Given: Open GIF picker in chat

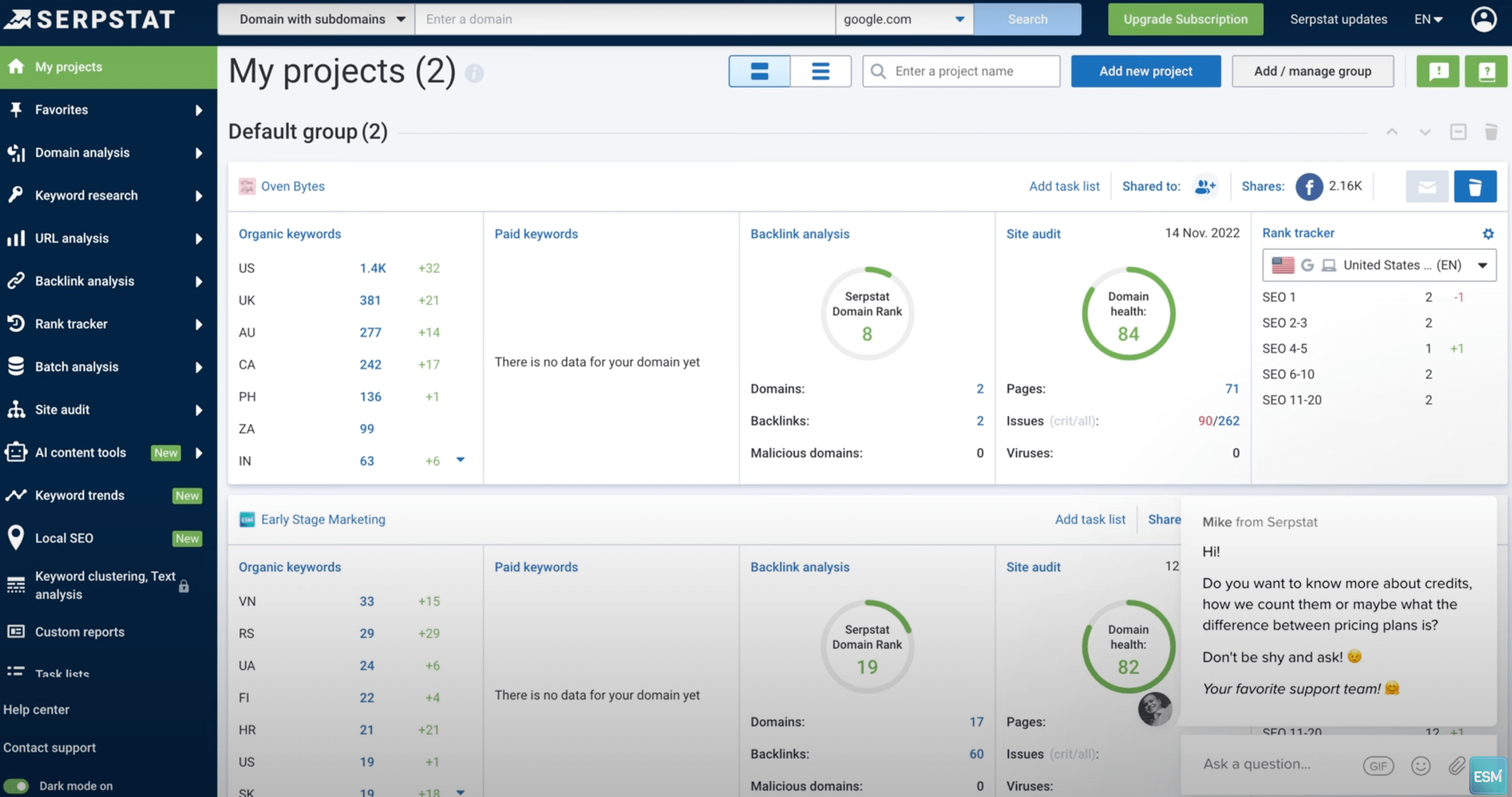Looking at the screenshot, I should click(x=1378, y=766).
